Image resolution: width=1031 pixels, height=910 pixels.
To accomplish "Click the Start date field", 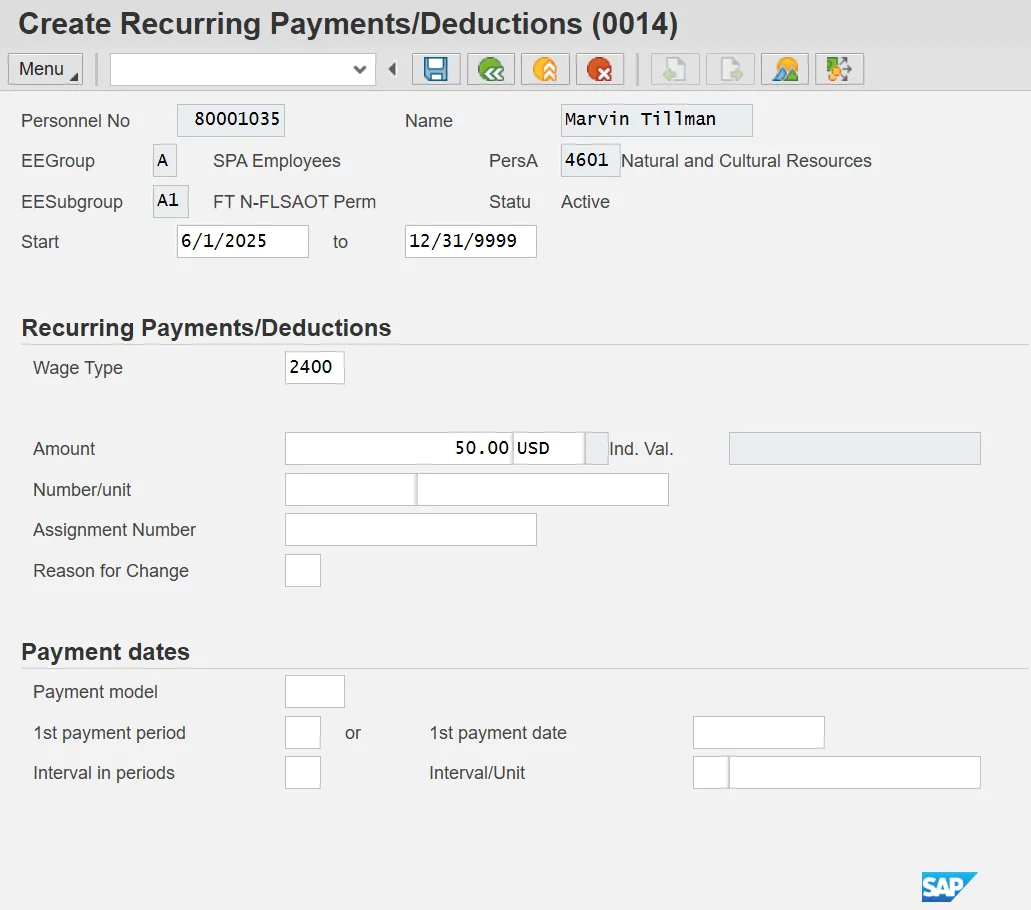I will (x=242, y=242).
